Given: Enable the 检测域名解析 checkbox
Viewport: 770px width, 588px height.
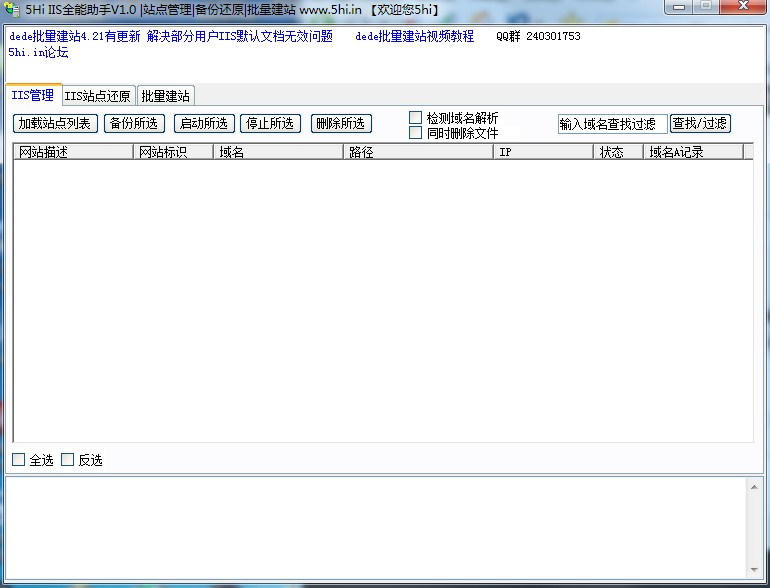Looking at the screenshot, I should [x=415, y=117].
